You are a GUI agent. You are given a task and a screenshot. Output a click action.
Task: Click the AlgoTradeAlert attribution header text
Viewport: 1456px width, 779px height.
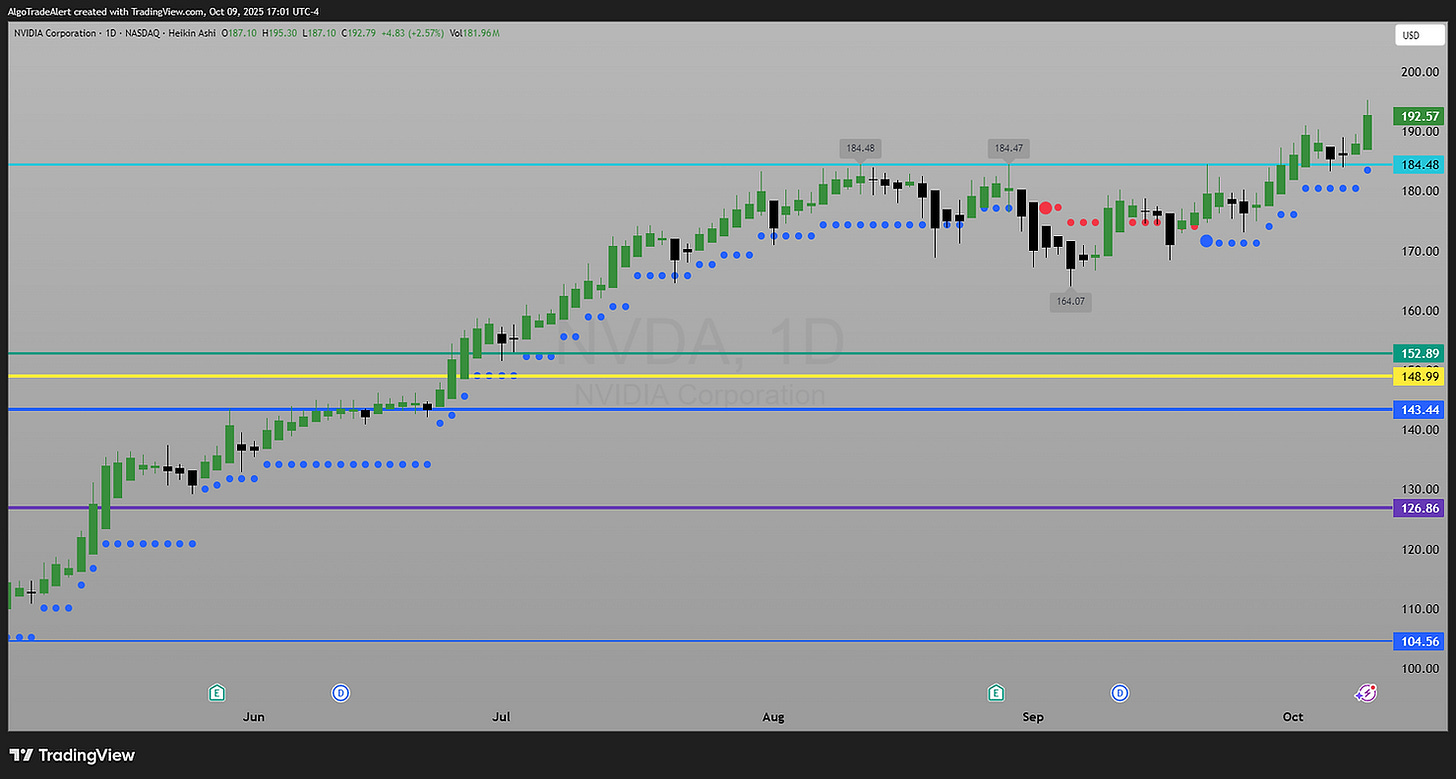tap(161, 11)
